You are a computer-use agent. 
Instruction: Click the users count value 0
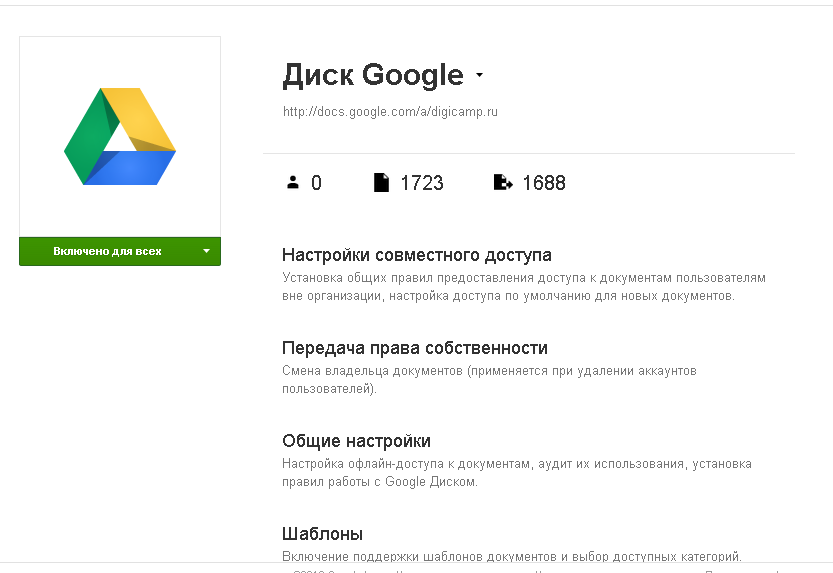[316, 183]
